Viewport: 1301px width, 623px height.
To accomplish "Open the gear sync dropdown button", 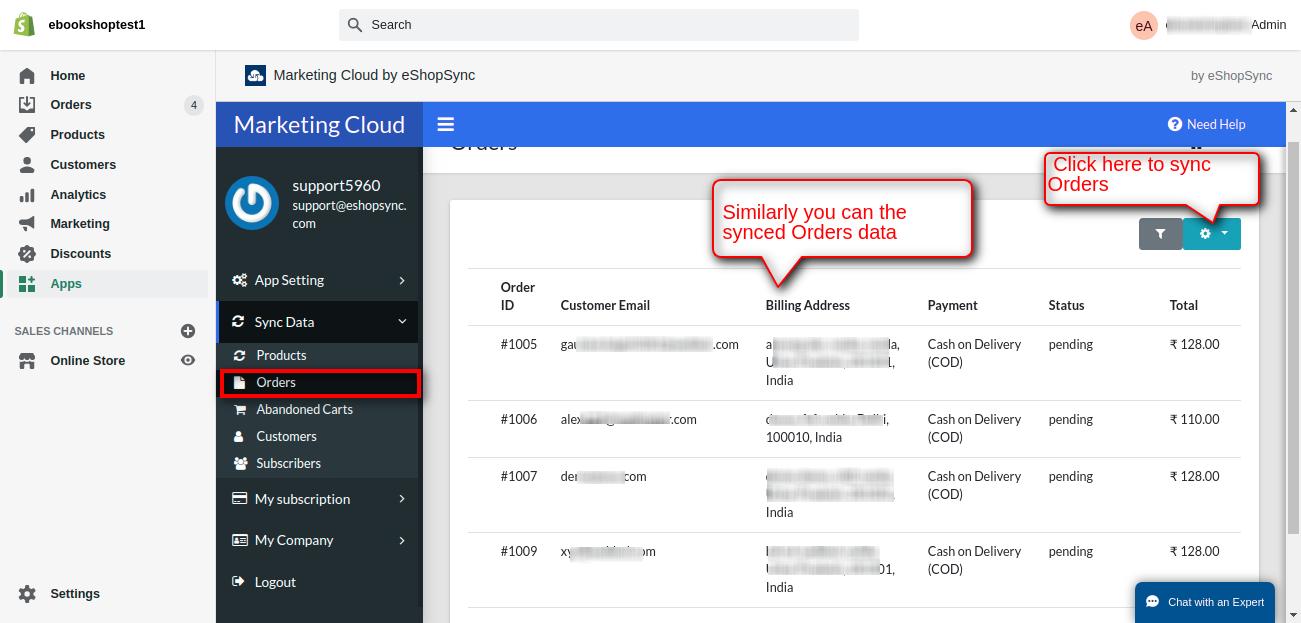I will [1212, 234].
